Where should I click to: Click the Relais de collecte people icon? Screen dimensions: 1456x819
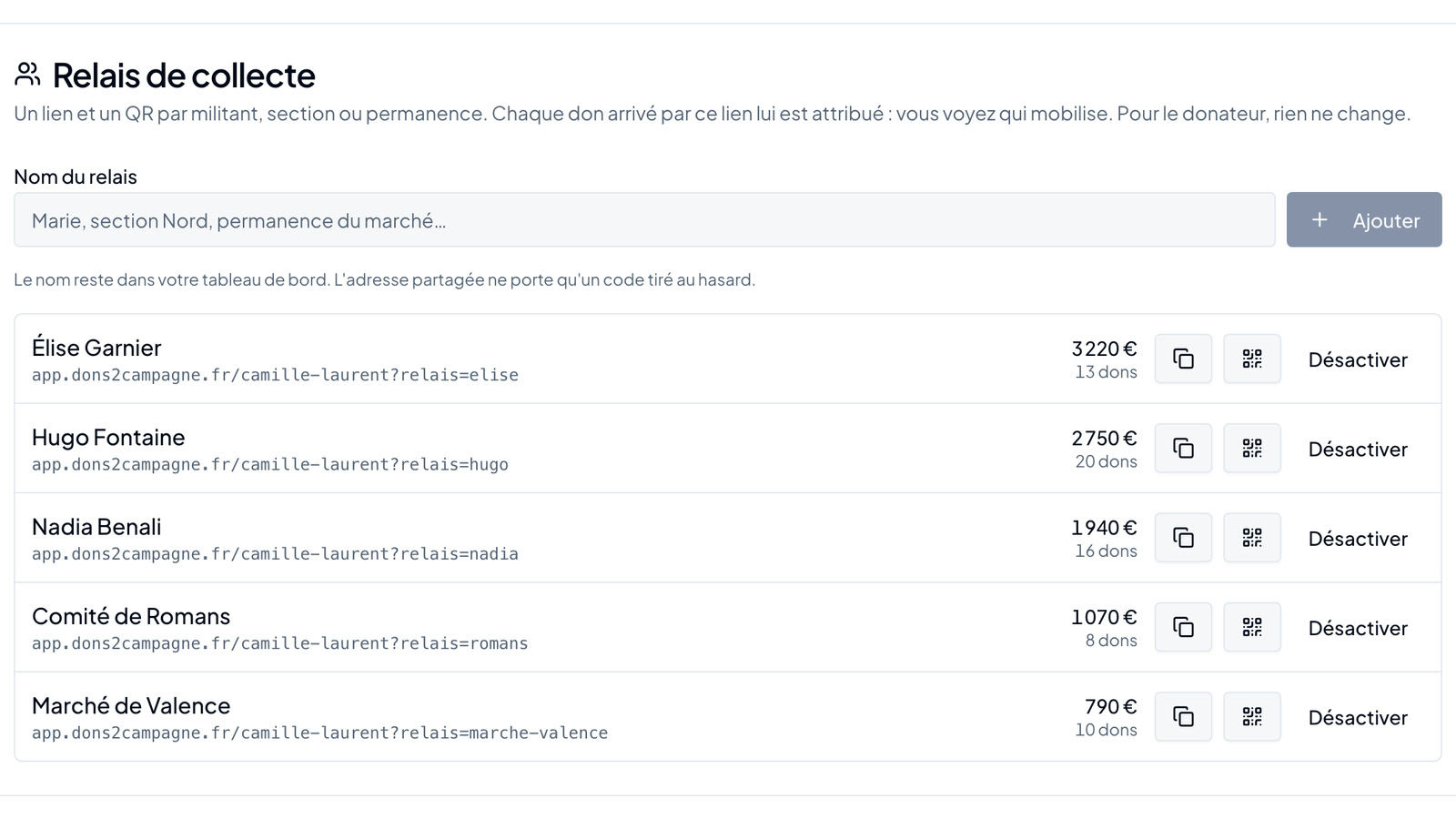tap(28, 75)
